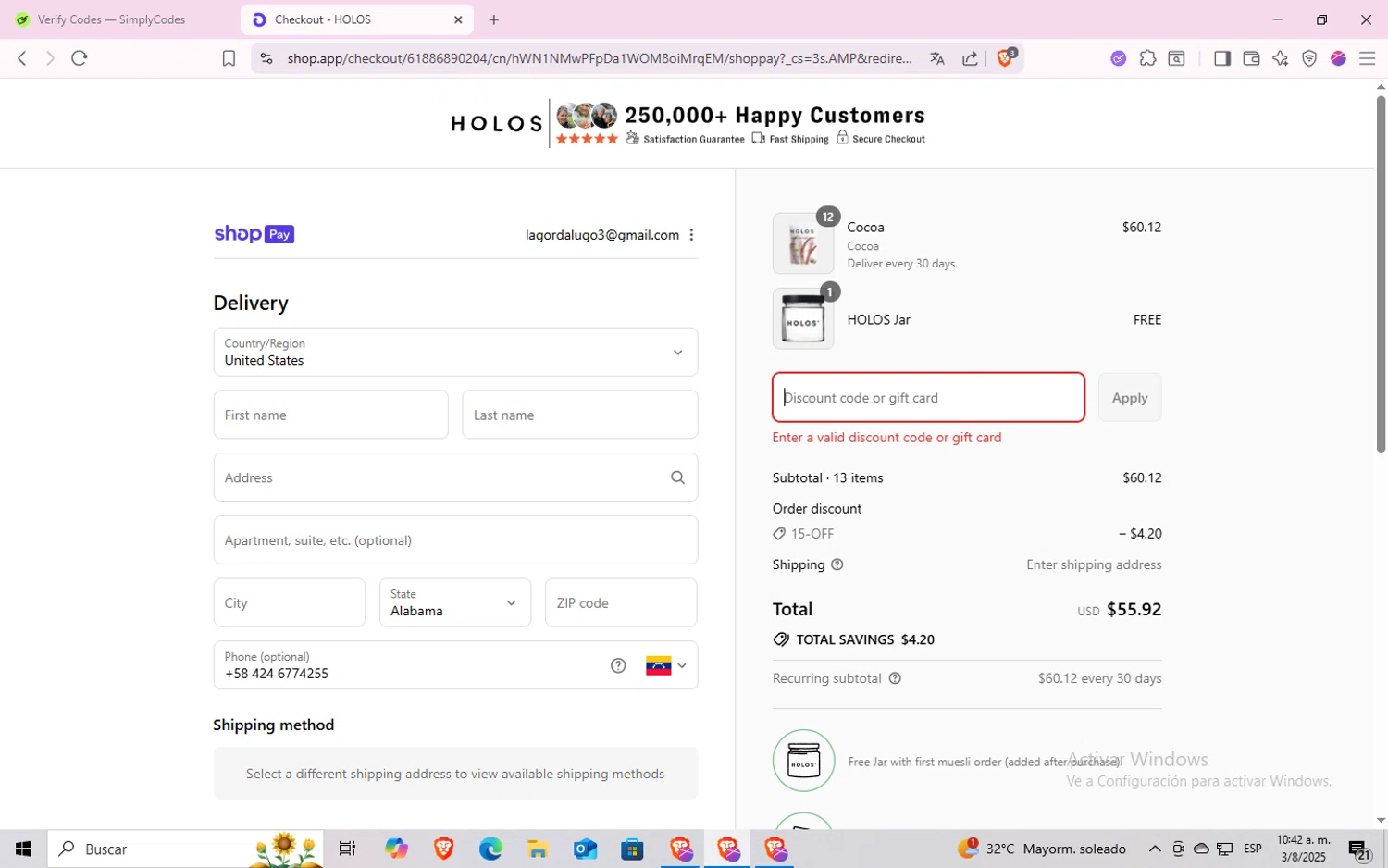The image size is (1388, 868).
Task: Open the Brave Wallet icon
Action: pyautogui.click(x=1251, y=58)
